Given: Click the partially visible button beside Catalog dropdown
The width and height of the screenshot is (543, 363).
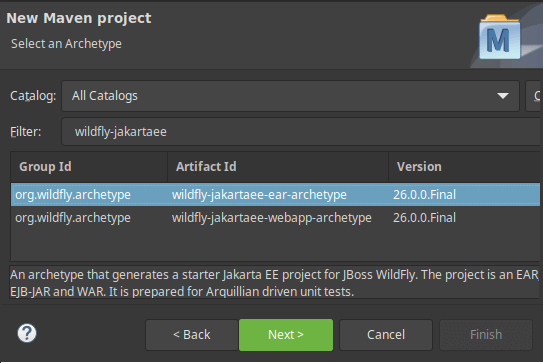Looking at the screenshot, I should click(533, 96).
